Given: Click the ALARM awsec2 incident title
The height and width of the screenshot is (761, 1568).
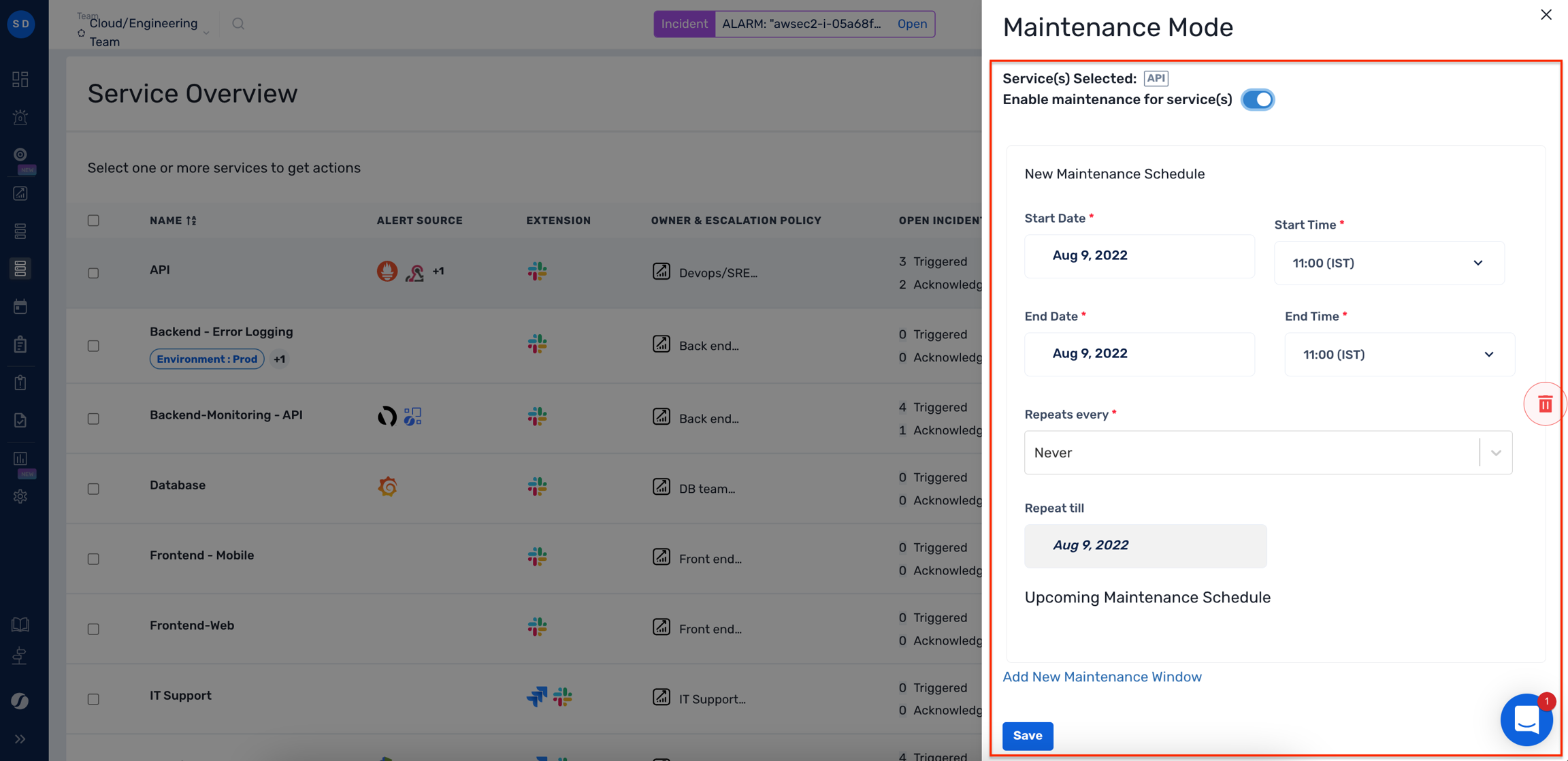Looking at the screenshot, I should (x=802, y=24).
